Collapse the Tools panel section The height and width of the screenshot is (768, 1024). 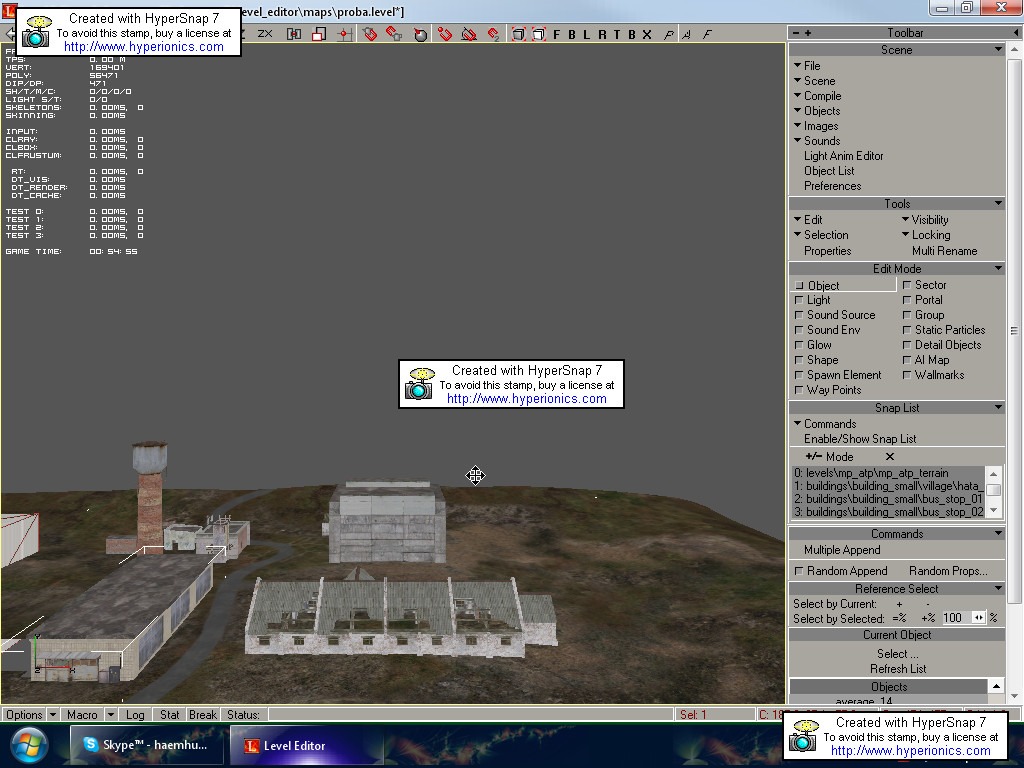pos(998,204)
